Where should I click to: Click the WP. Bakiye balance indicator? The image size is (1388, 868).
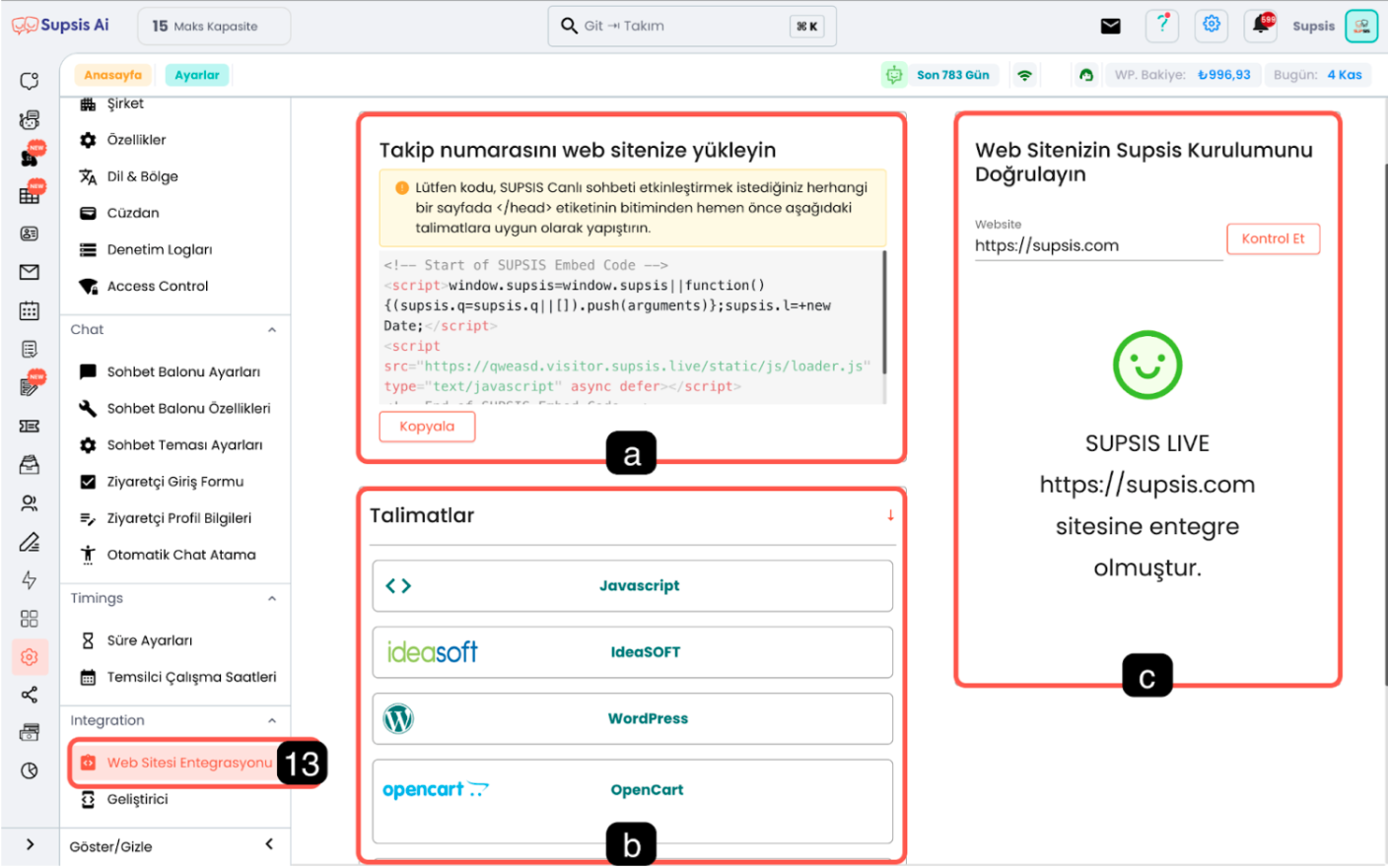coord(1183,75)
